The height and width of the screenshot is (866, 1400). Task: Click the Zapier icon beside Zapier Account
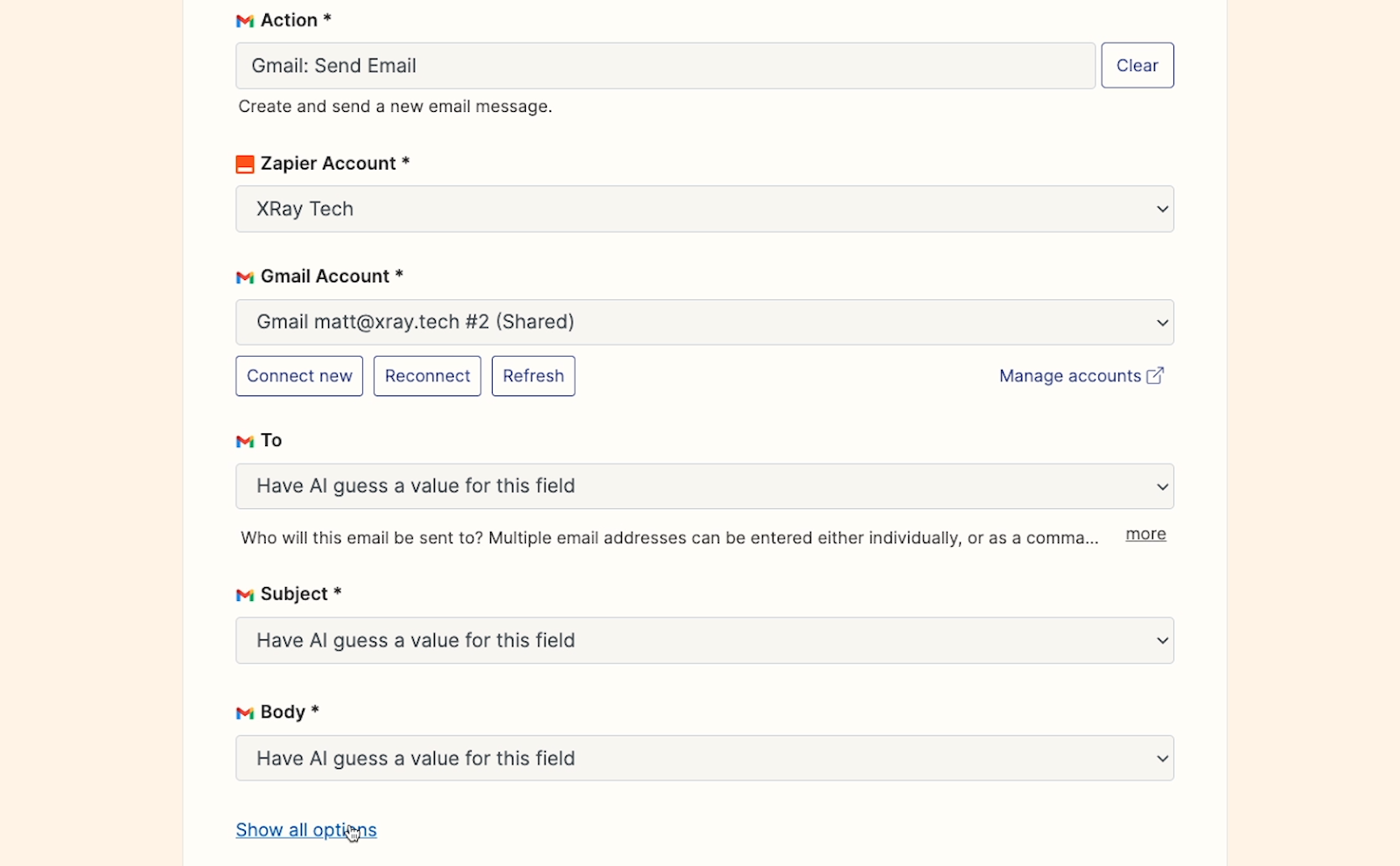pos(244,164)
